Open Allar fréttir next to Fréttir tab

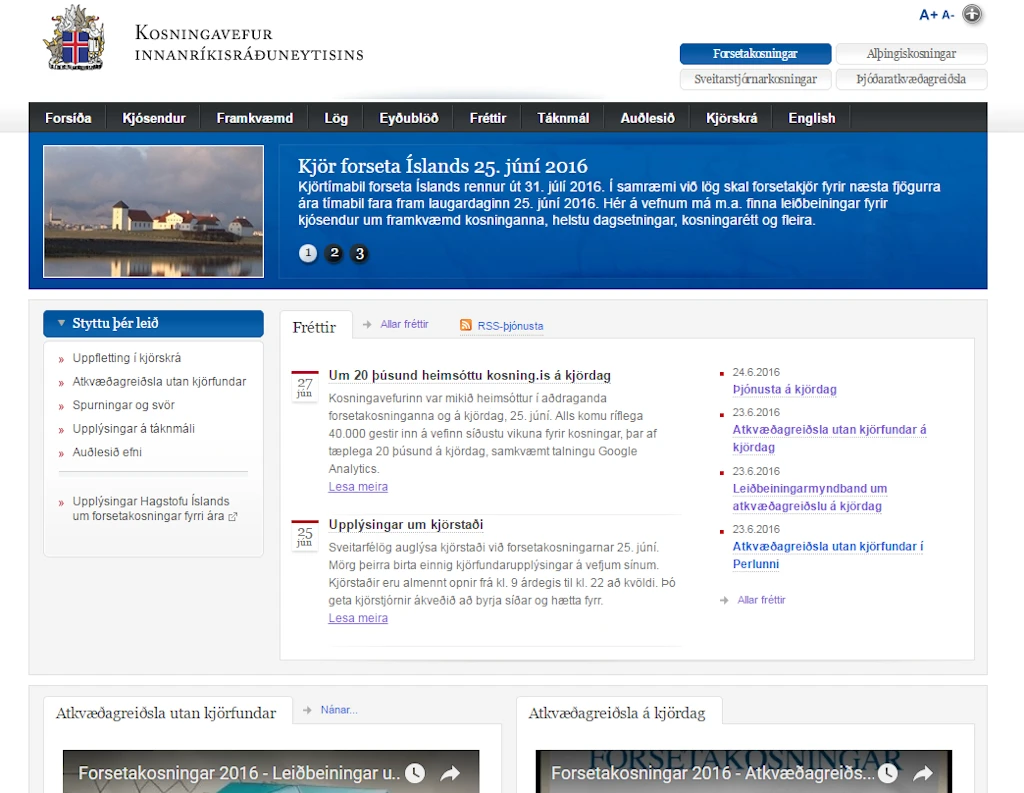[404, 324]
